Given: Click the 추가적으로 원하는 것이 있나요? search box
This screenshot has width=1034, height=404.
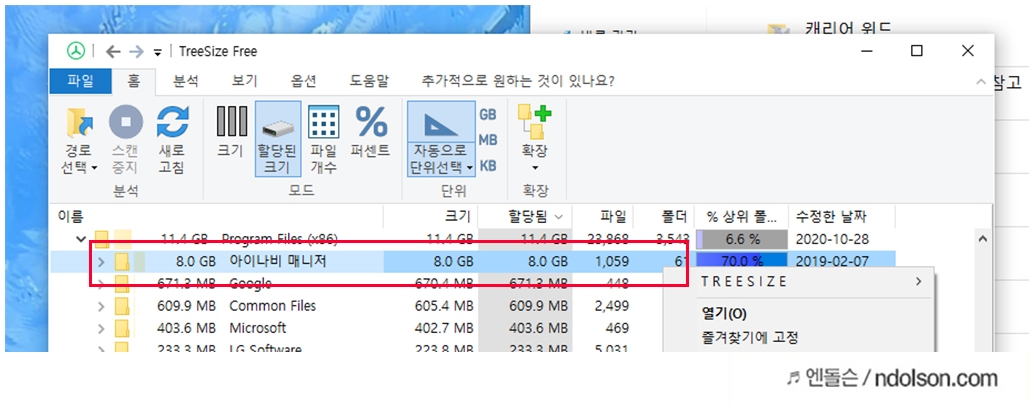Looking at the screenshot, I should point(518,81).
